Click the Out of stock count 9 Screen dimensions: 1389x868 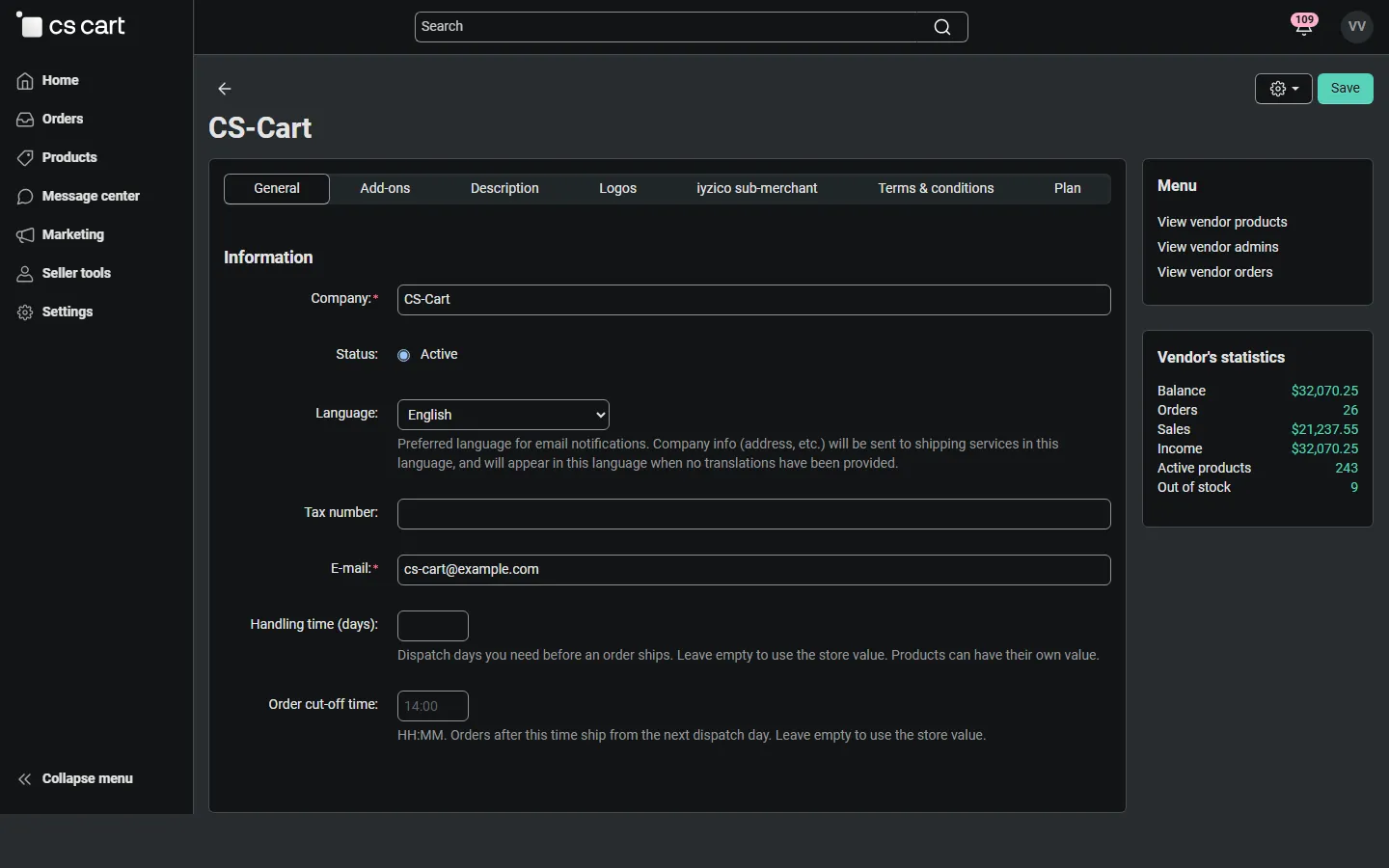point(1354,487)
